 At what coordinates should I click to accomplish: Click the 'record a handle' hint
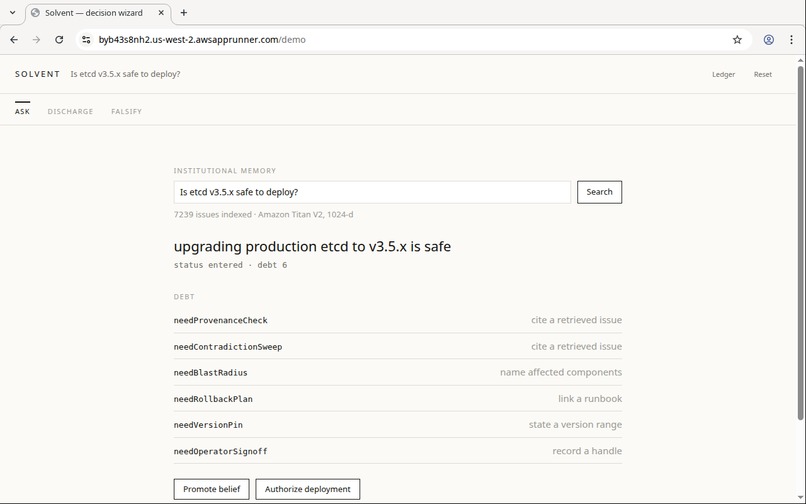pyautogui.click(x=587, y=451)
